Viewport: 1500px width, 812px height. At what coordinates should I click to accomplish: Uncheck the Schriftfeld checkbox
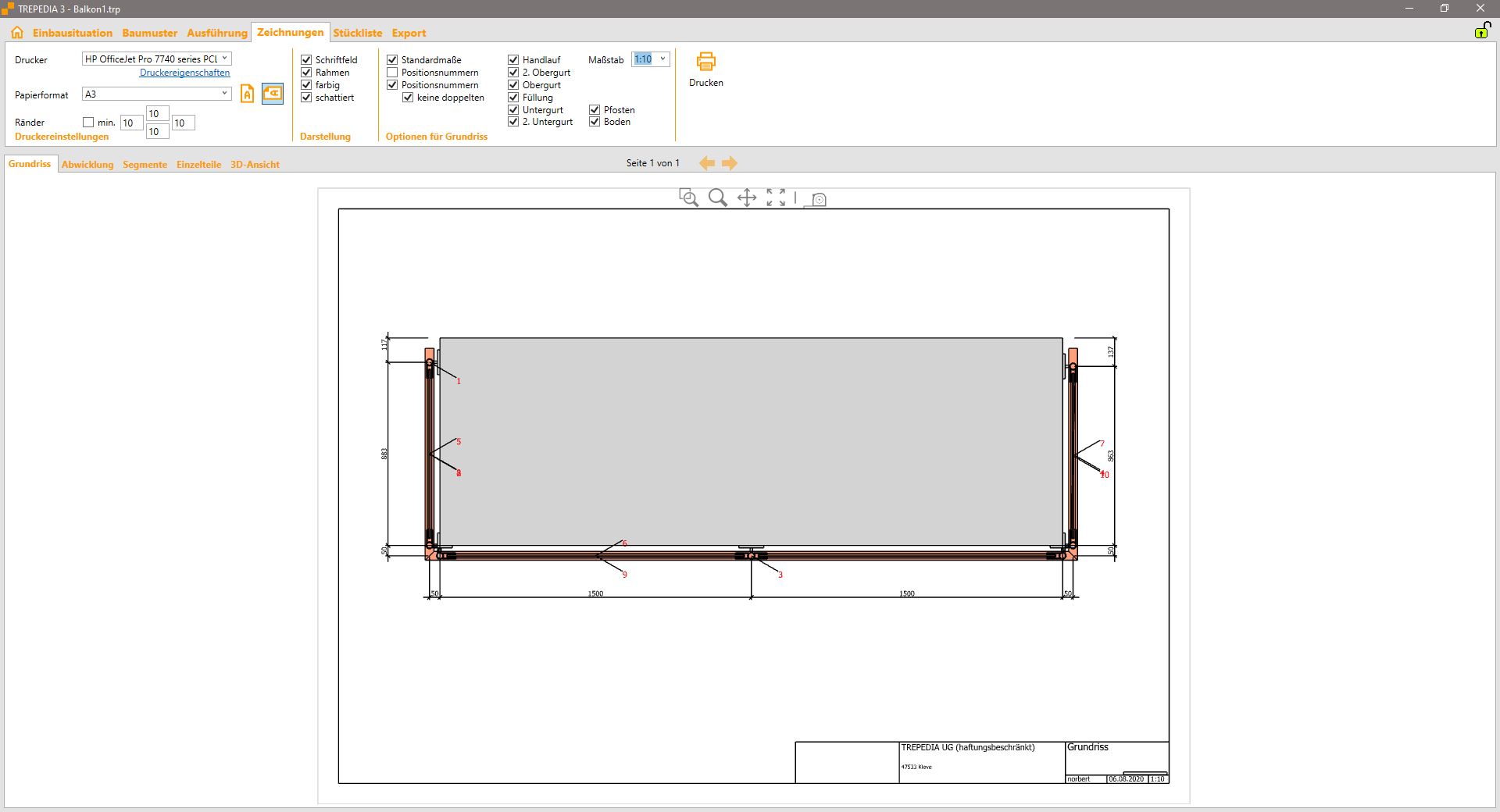click(306, 60)
